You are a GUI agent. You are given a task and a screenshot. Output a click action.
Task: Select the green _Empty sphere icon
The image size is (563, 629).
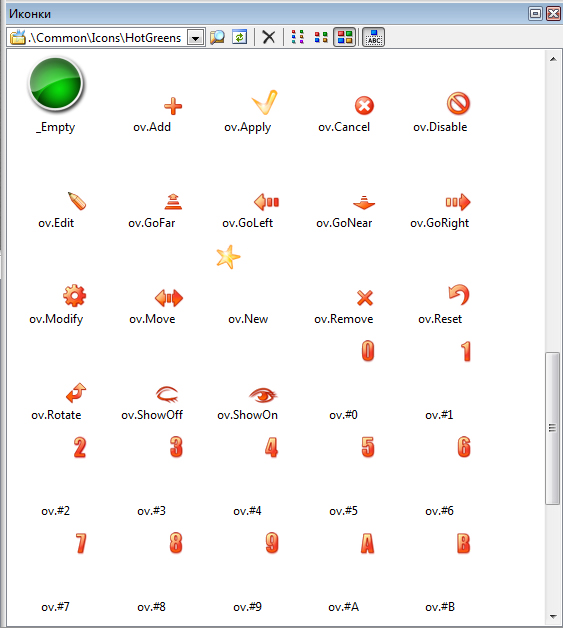(x=56, y=84)
